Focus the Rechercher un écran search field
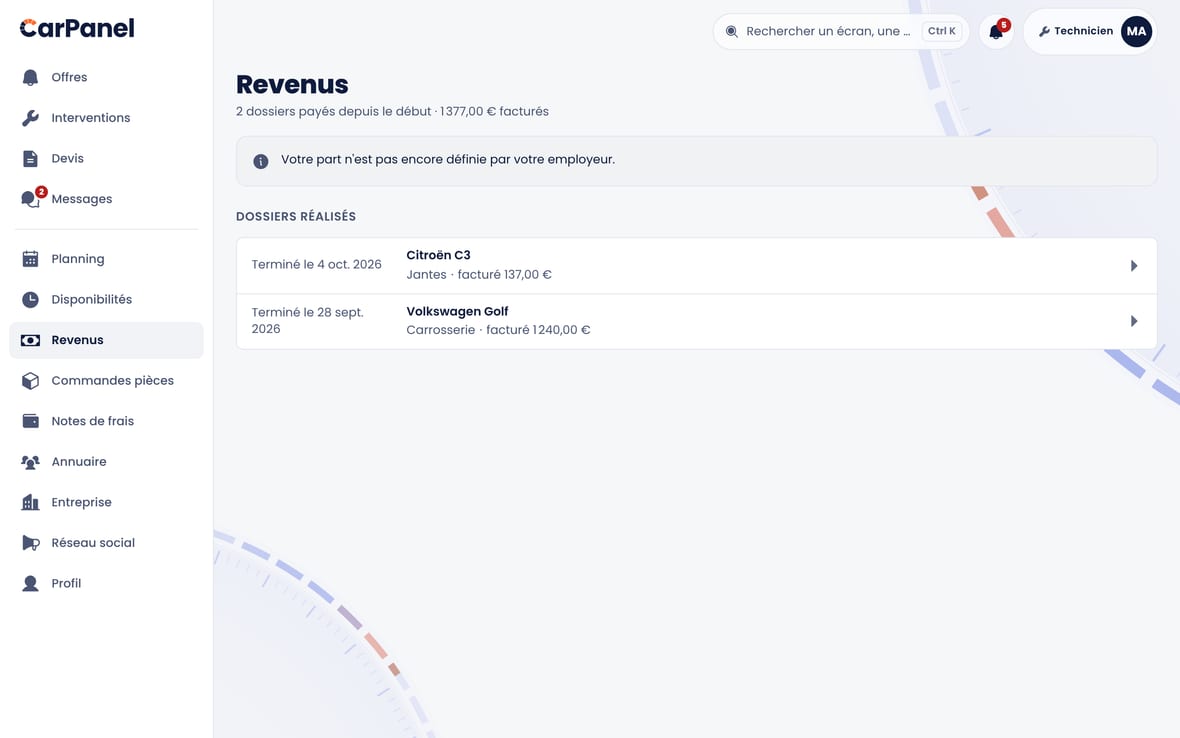 pos(841,32)
